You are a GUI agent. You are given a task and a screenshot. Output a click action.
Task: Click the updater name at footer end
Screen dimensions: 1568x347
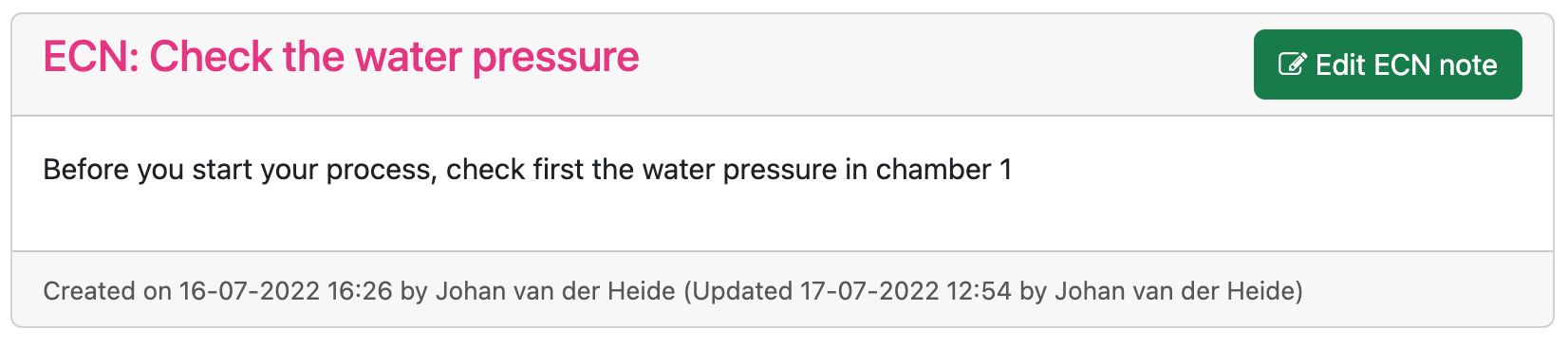click(1178, 291)
